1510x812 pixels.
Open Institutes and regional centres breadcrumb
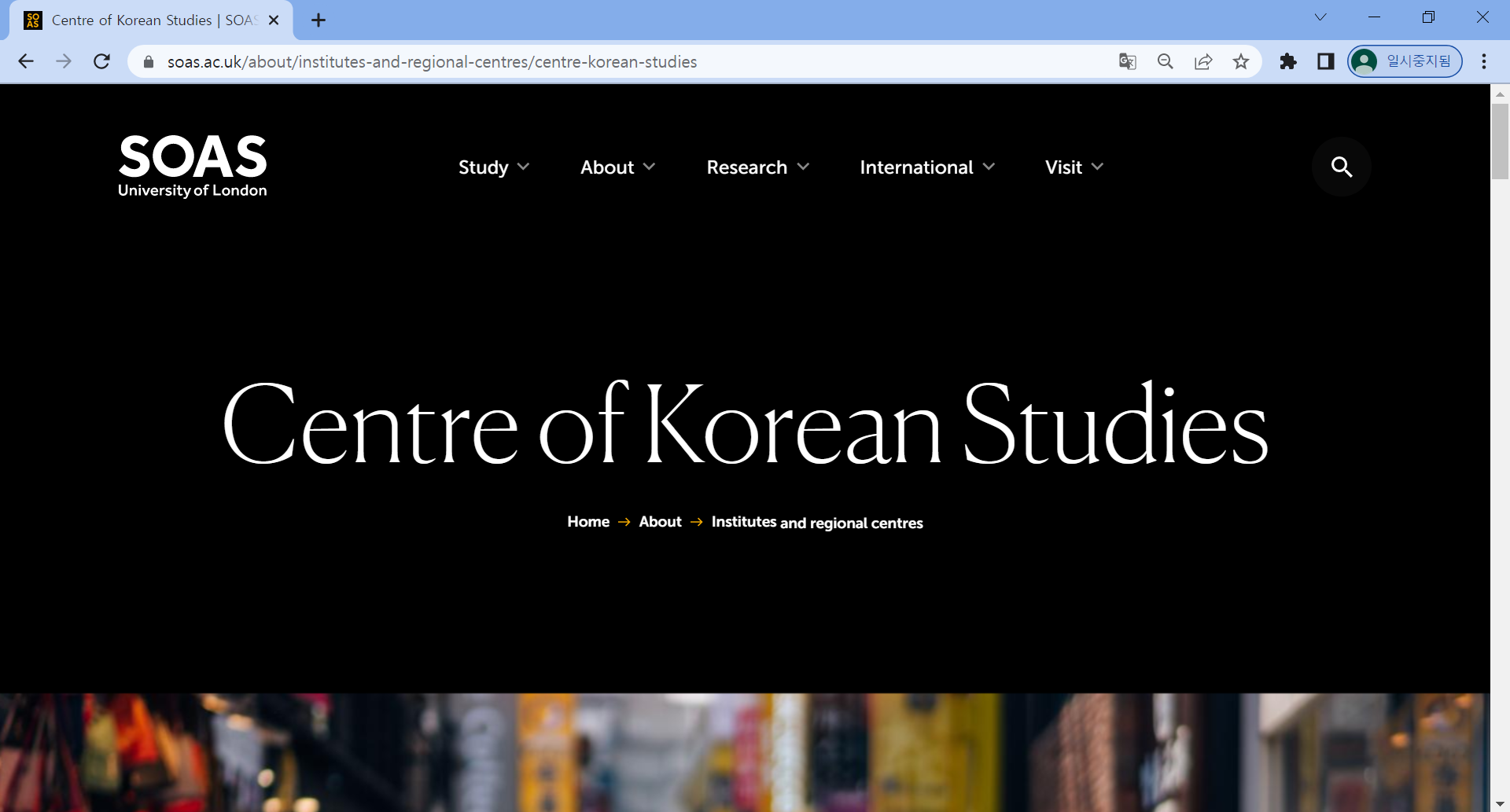pos(817,523)
